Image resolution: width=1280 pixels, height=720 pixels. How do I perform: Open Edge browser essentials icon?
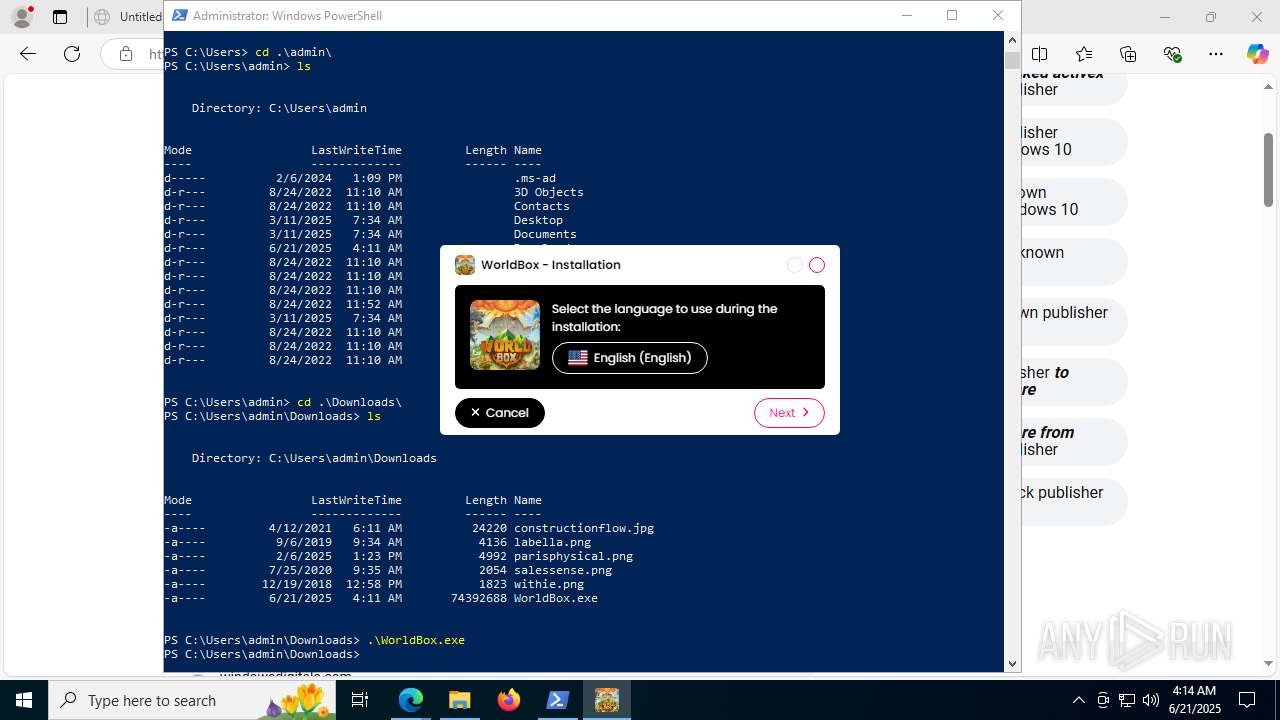point(1172,54)
